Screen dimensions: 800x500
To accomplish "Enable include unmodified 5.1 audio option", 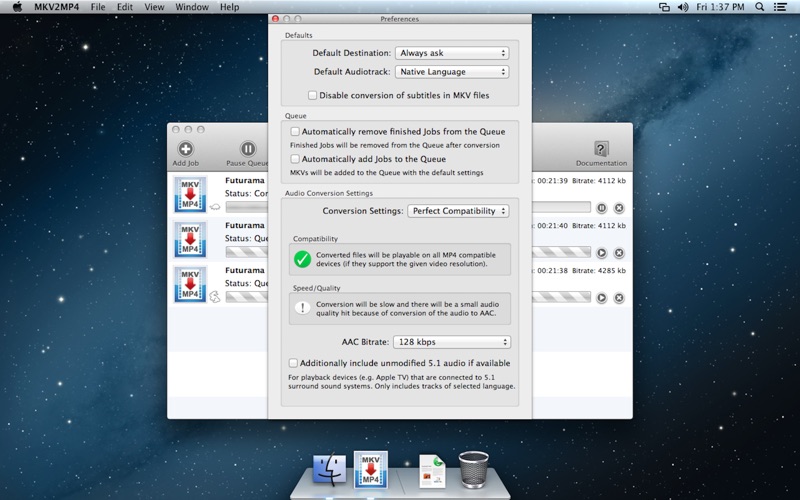I will point(293,363).
